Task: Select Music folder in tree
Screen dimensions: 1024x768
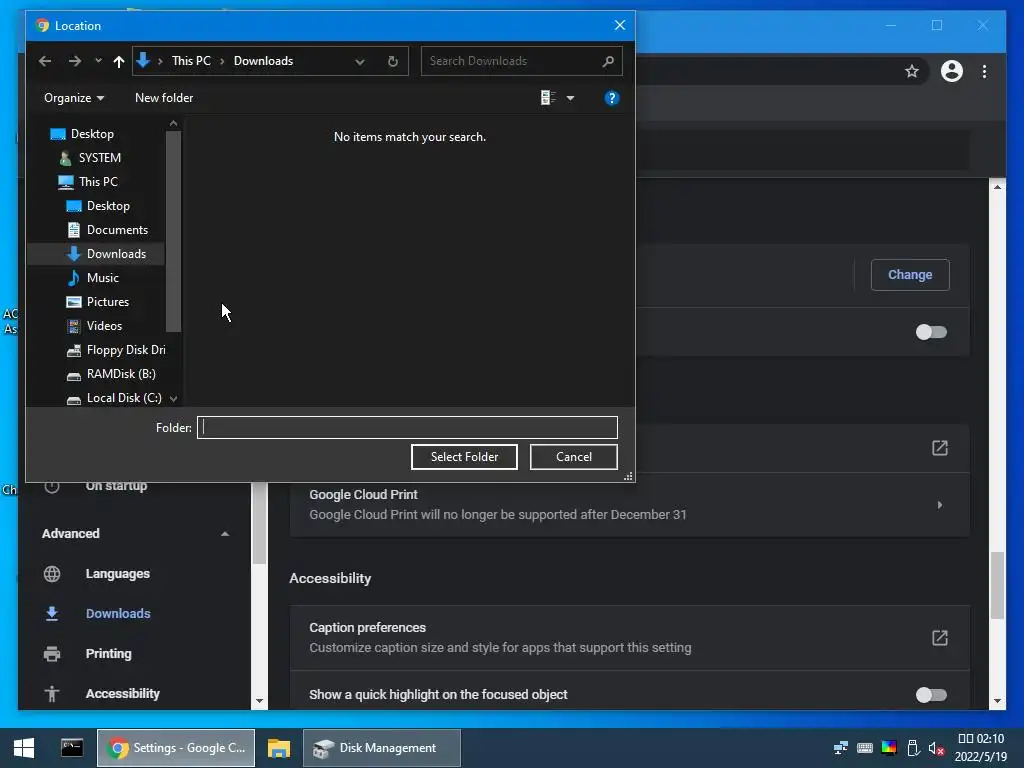Action: click(x=103, y=278)
